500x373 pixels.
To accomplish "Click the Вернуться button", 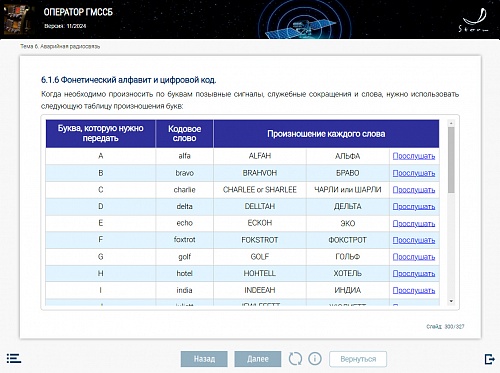I will pyautogui.click(x=358, y=359).
